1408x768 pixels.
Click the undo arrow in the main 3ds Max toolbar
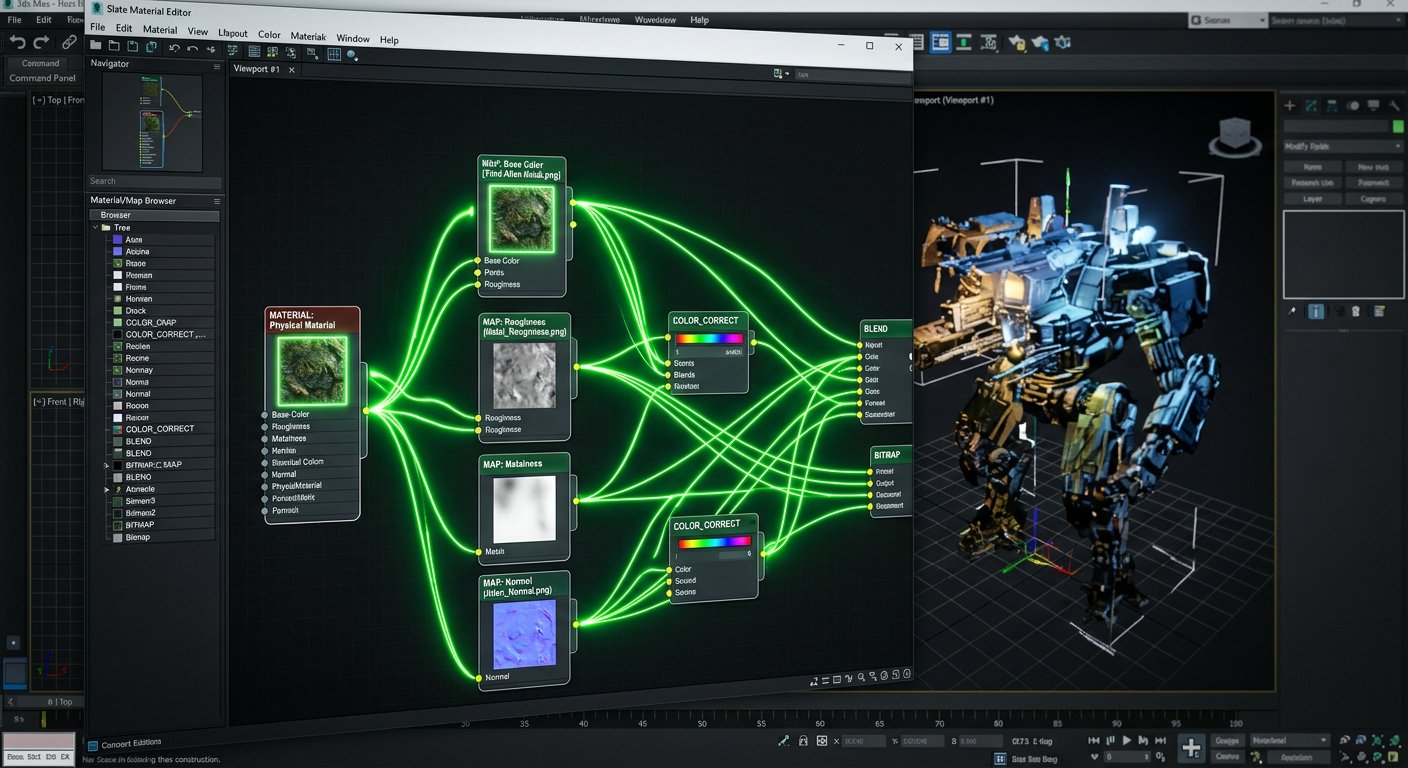[x=17, y=42]
